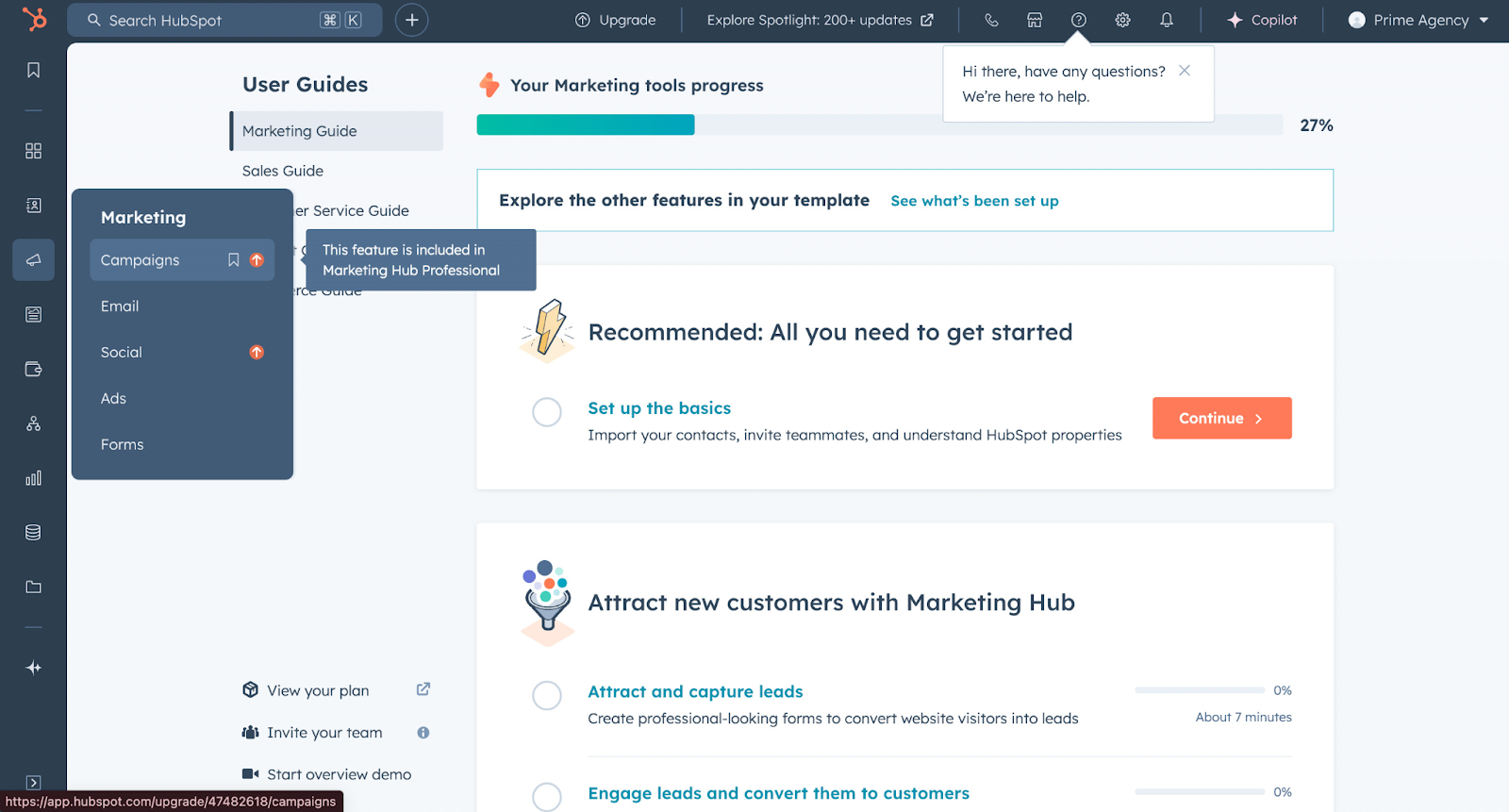Open View your plan link
The image size is (1509, 812).
[318, 690]
